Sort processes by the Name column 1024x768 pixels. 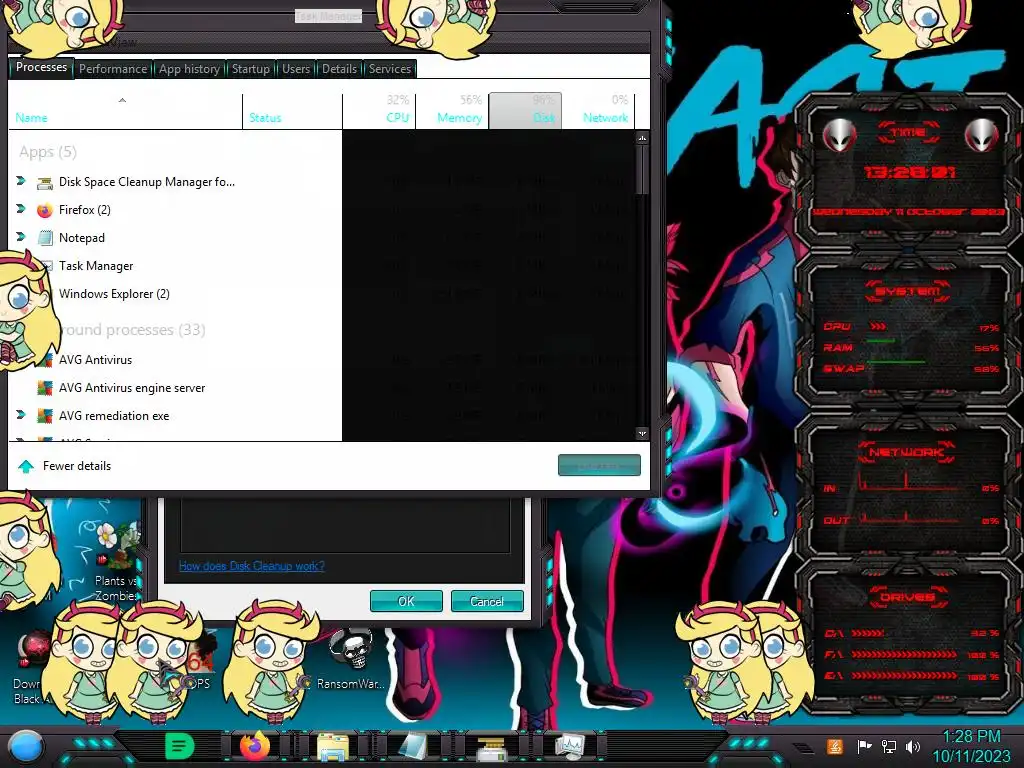(125, 112)
